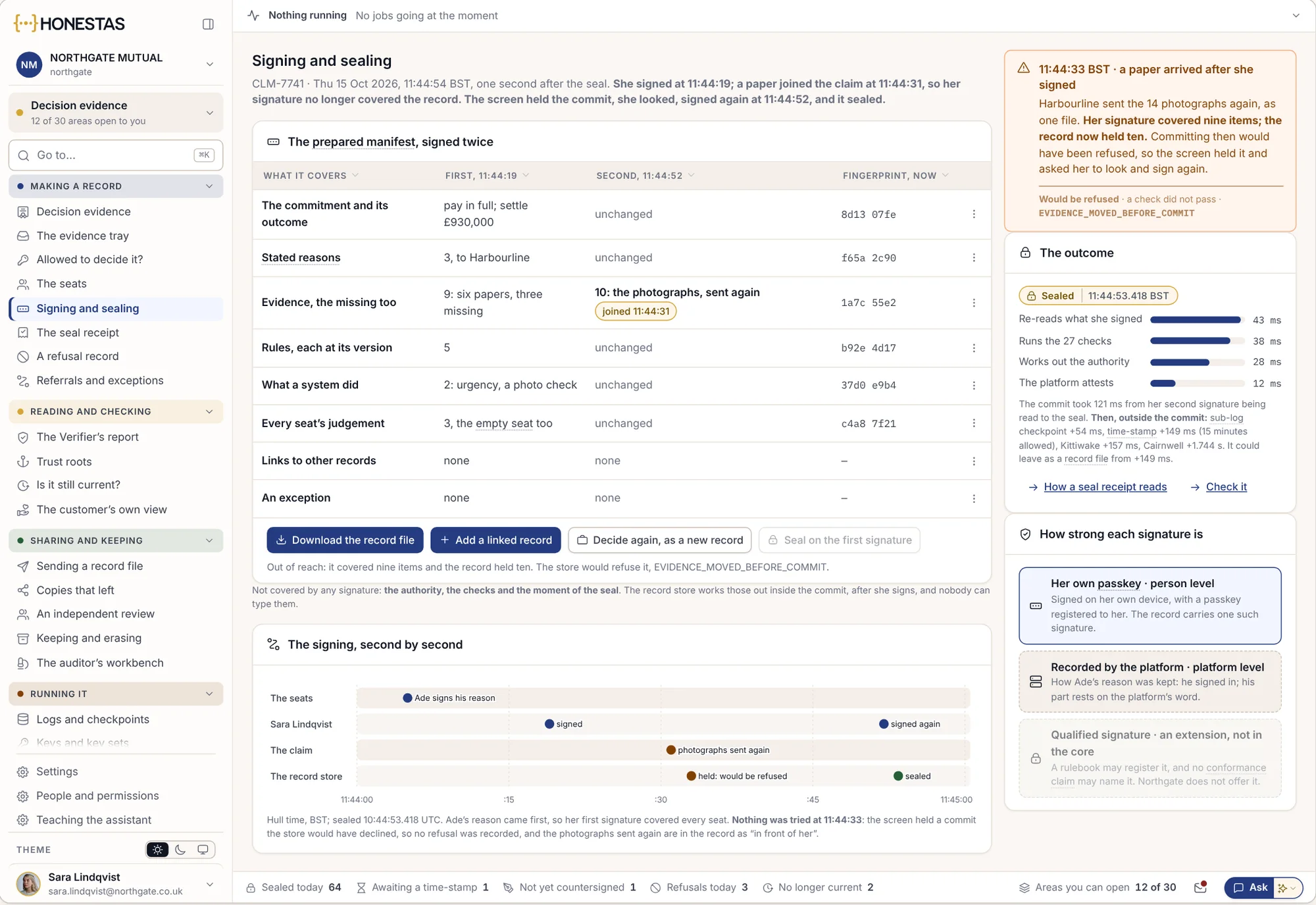The height and width of the screenshot is (905, 1316).
Task: Download the record file
Action: click(345, 540)
